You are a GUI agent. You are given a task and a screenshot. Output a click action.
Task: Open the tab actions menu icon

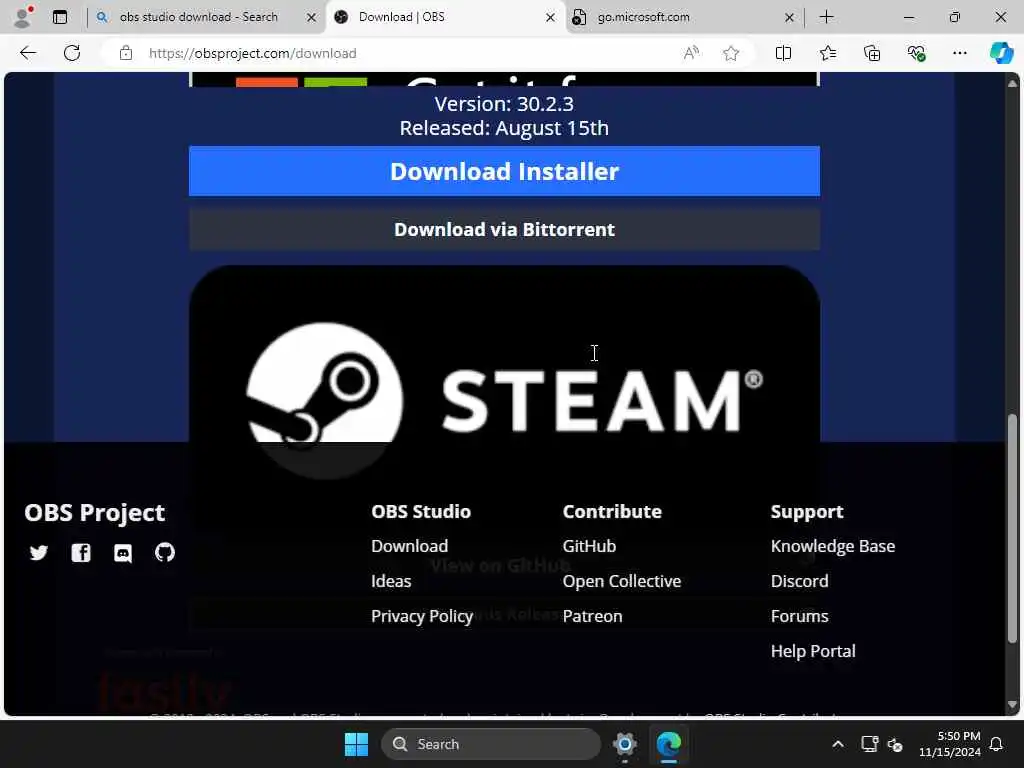[x=60, y=17]
